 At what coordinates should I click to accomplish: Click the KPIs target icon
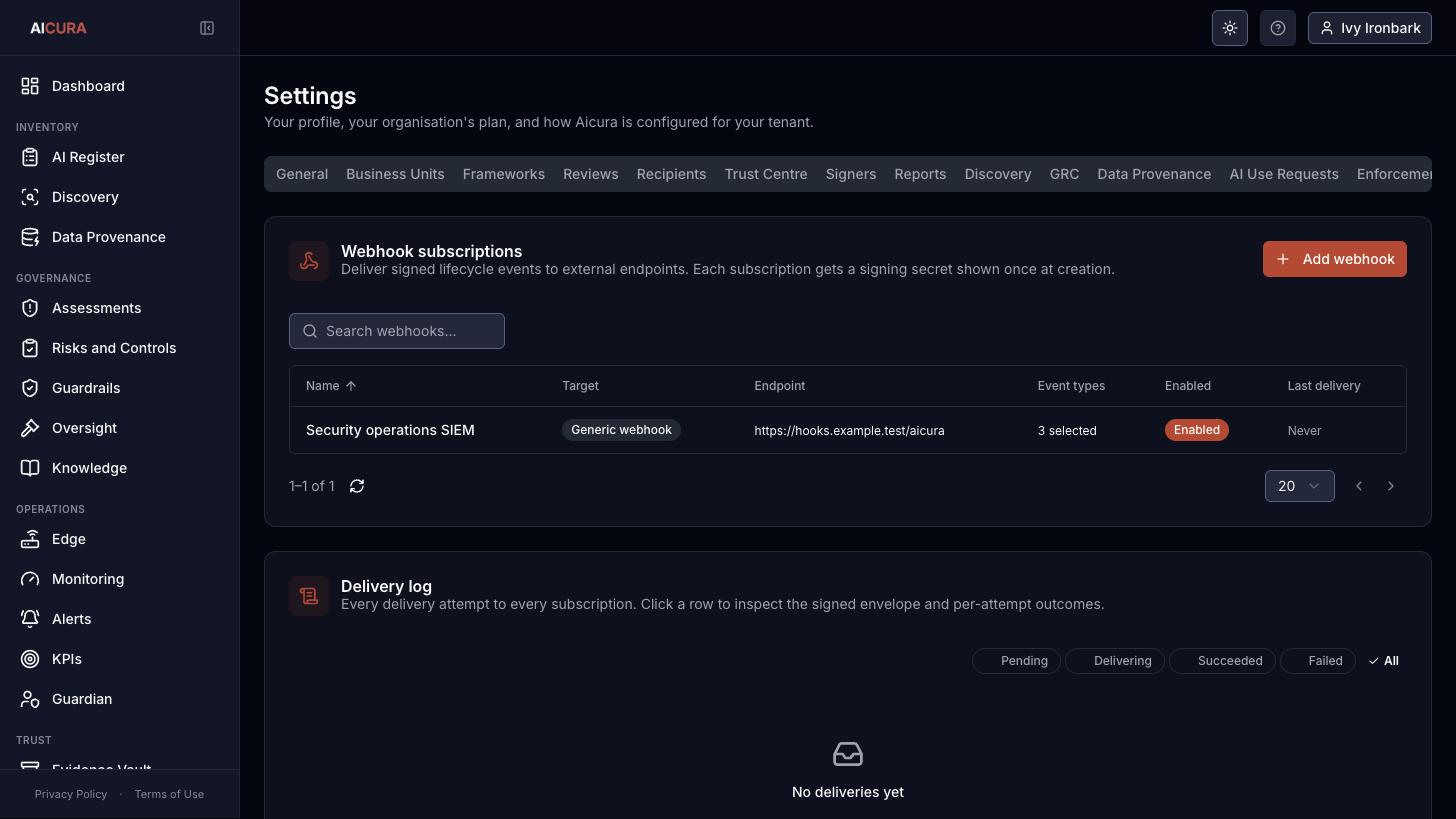(x=30, y=659)
